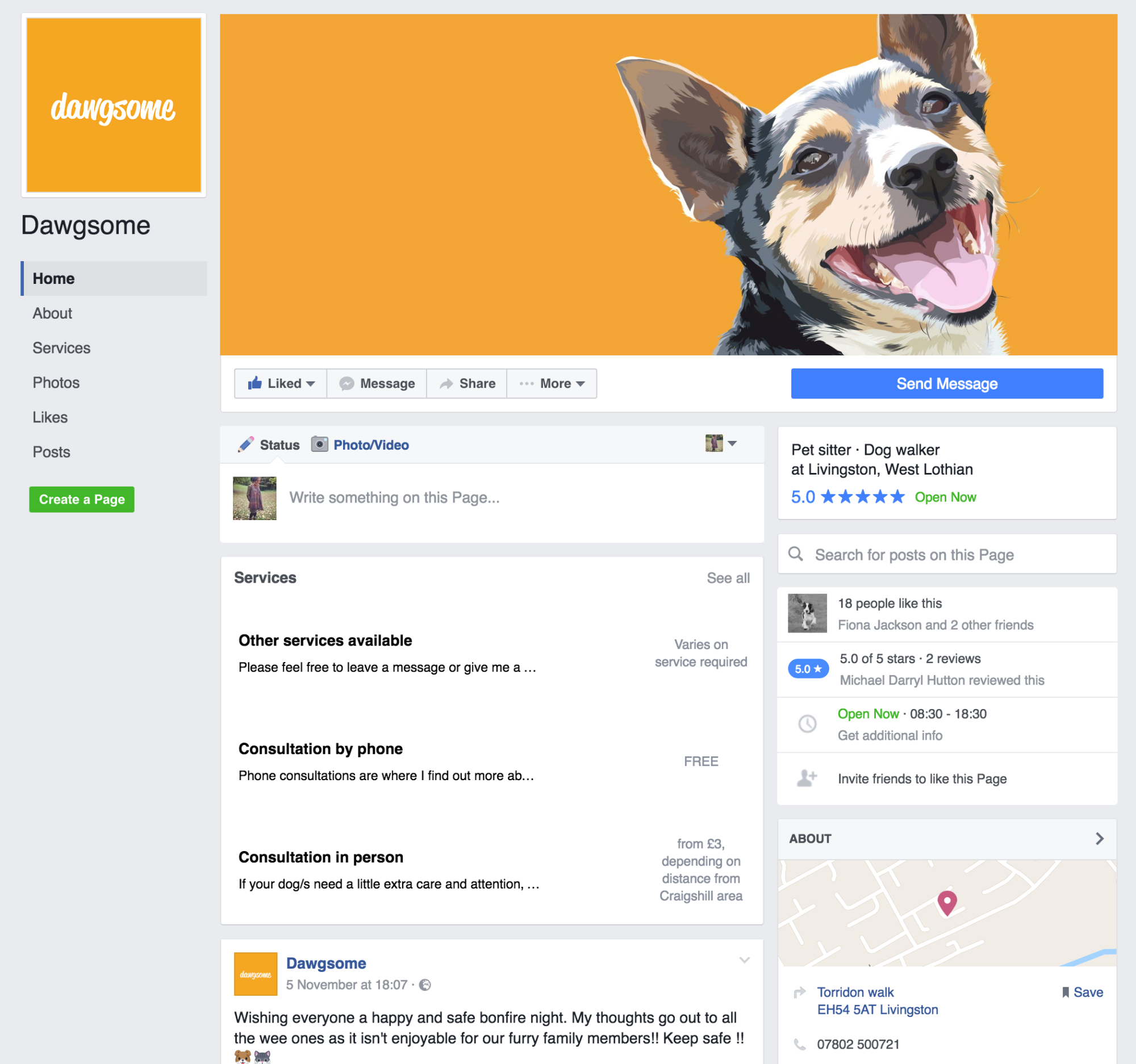Switch to Photo/Video composer tab
Image resolution: width=1136 pixels, height=1064 pixels.
[x=360, y=445]
